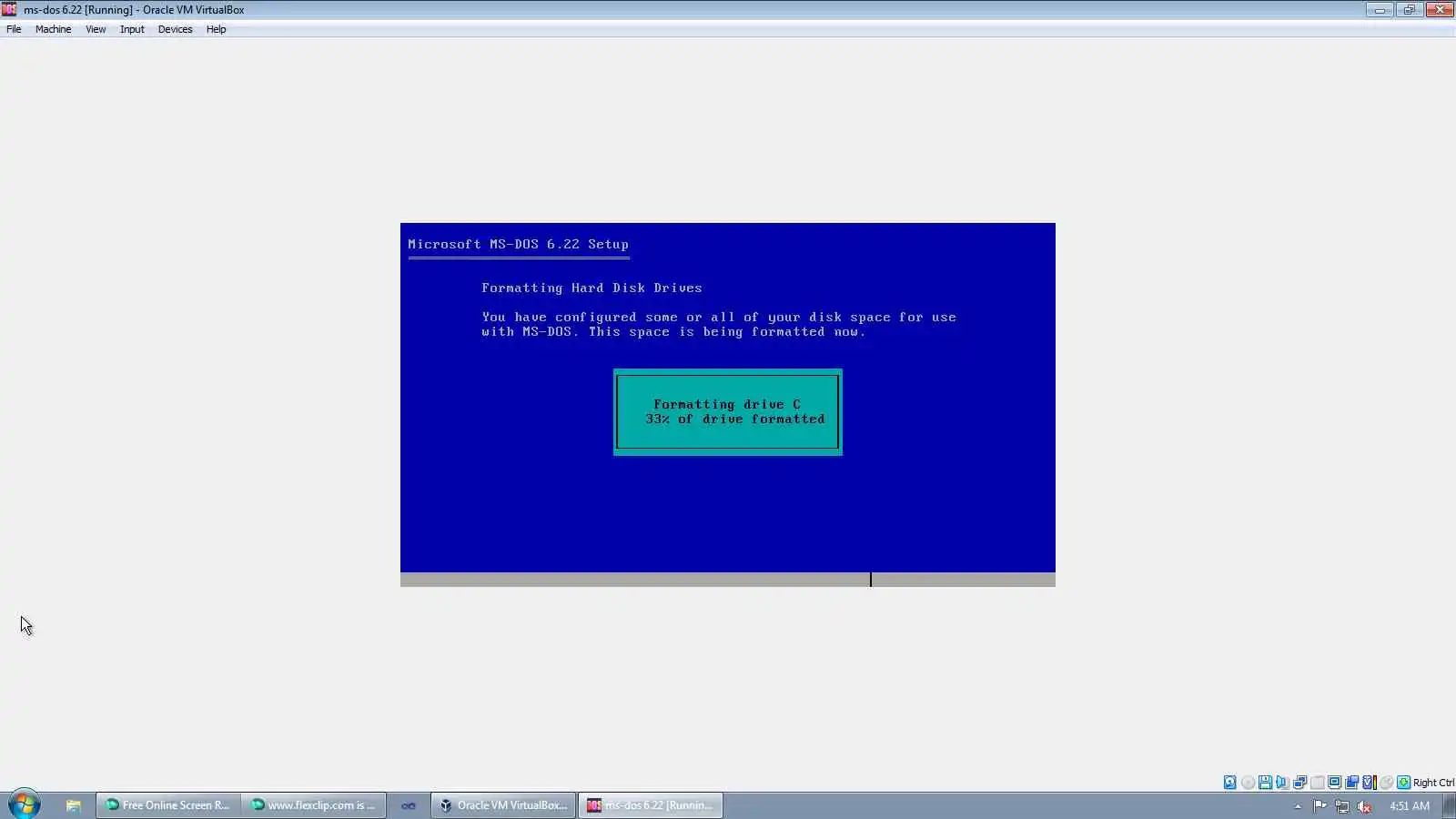This screenshot has width=1456, height=819.
Task: Switch to www.flexclip.com taskbar window
Action: [x=313, y=805]
